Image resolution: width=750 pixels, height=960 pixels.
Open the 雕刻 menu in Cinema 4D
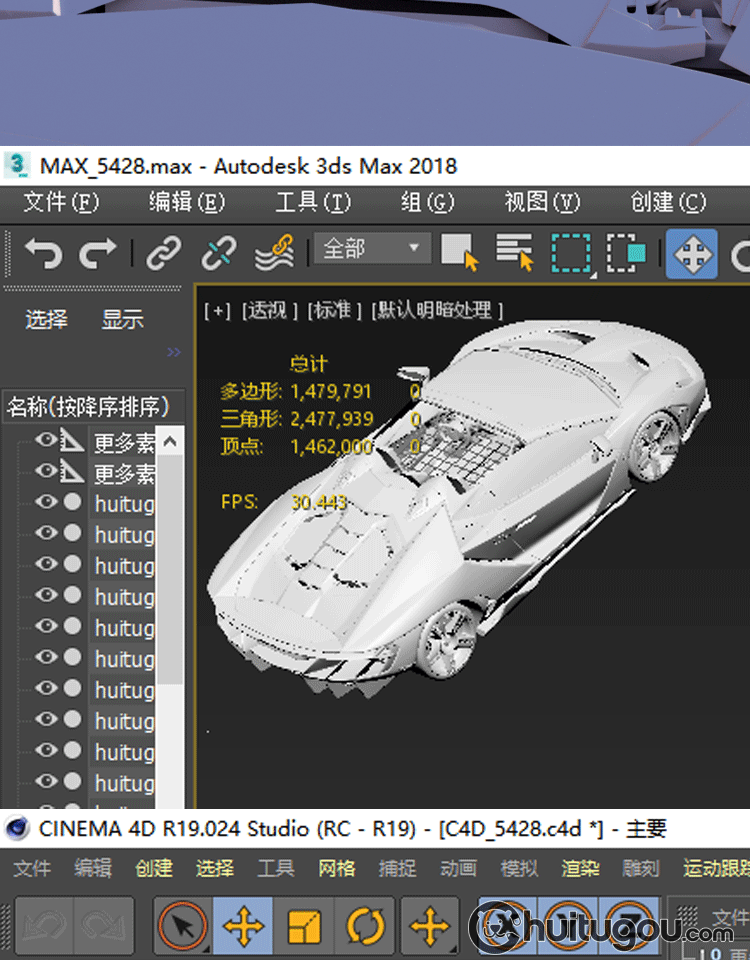click(x=641, y=868)
